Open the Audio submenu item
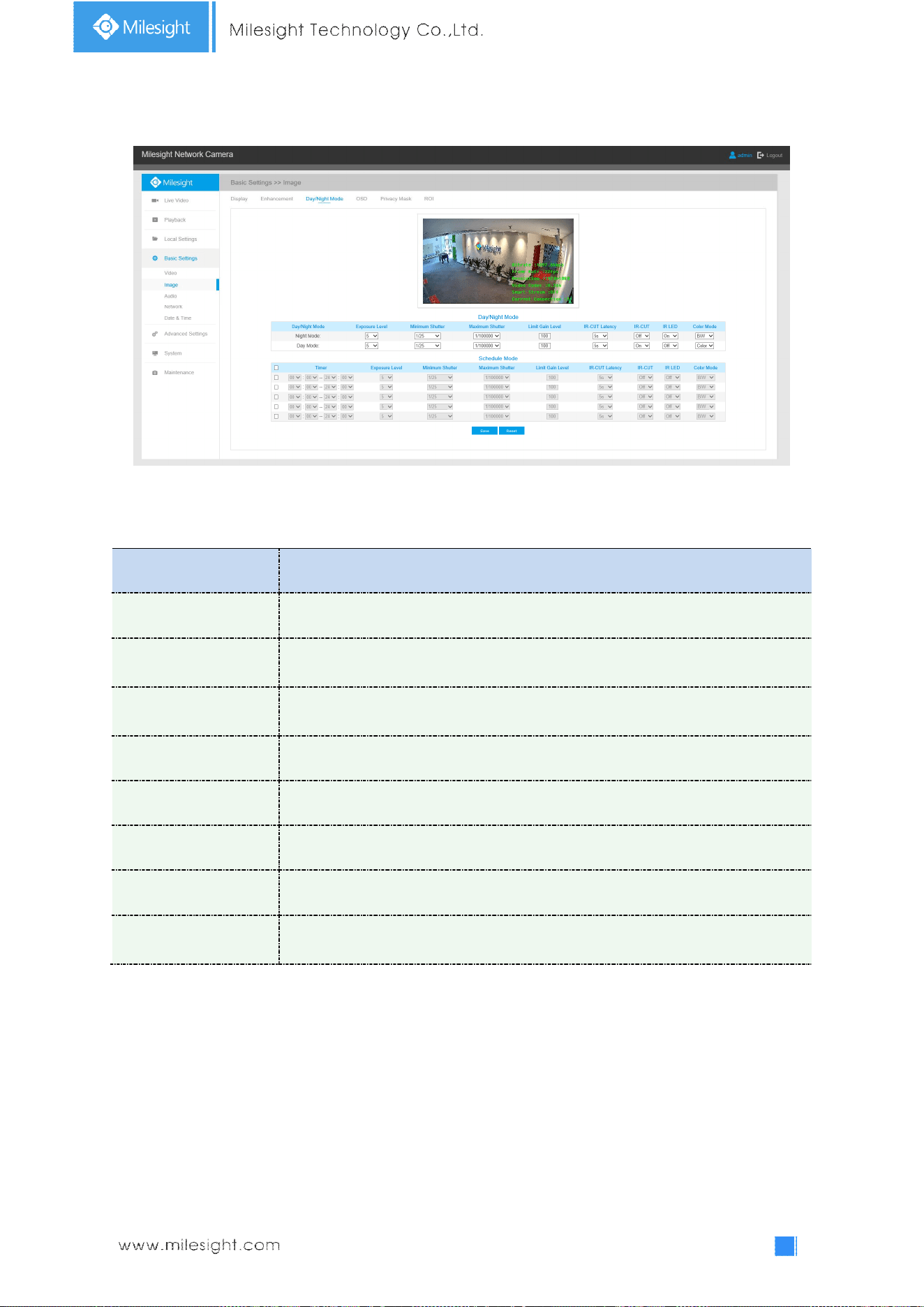Viewport: 924px width, 1307px height. pos(170,296)
